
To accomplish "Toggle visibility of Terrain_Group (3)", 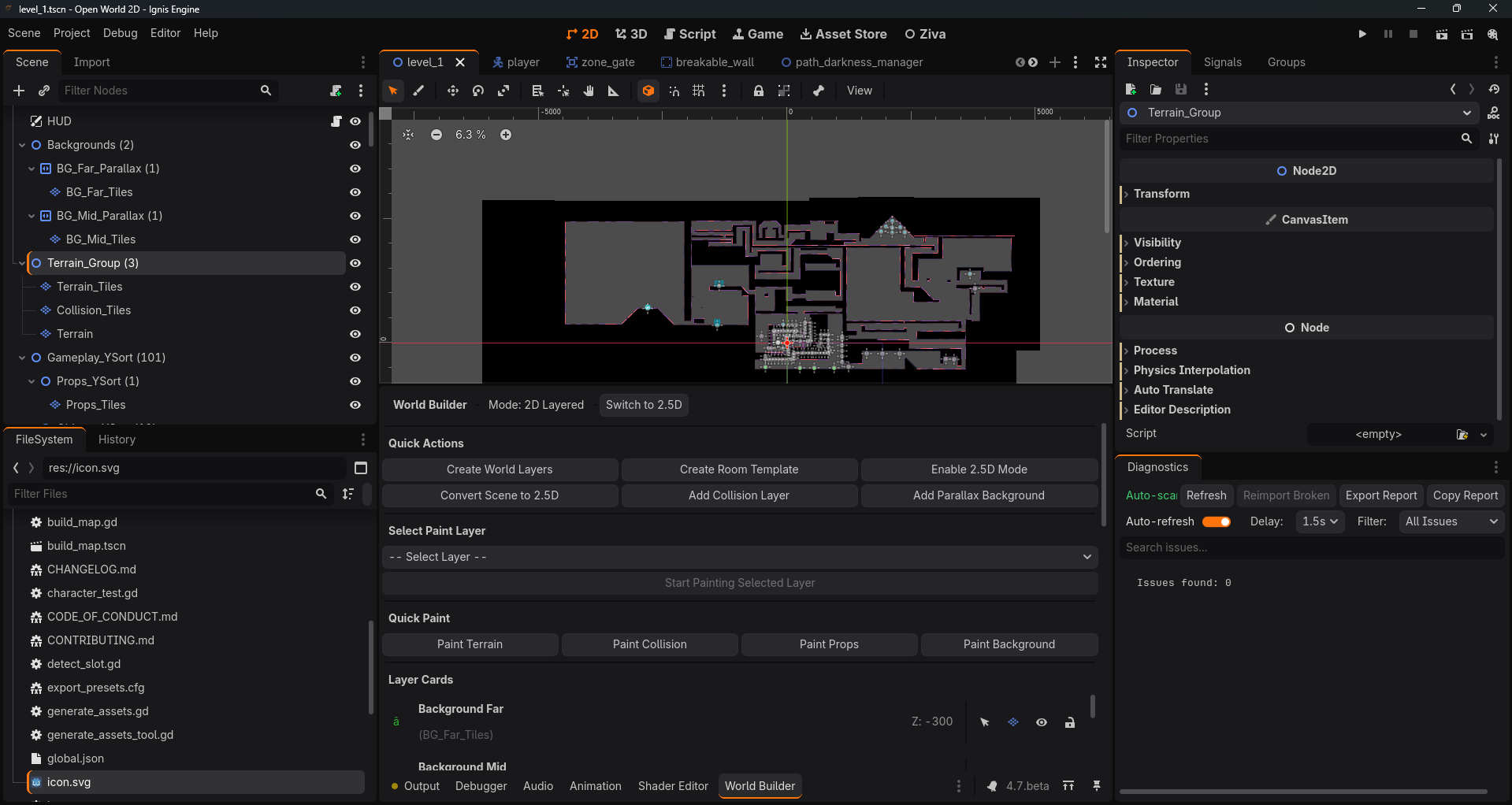I will pyautogui.click(x=355, y=263).
